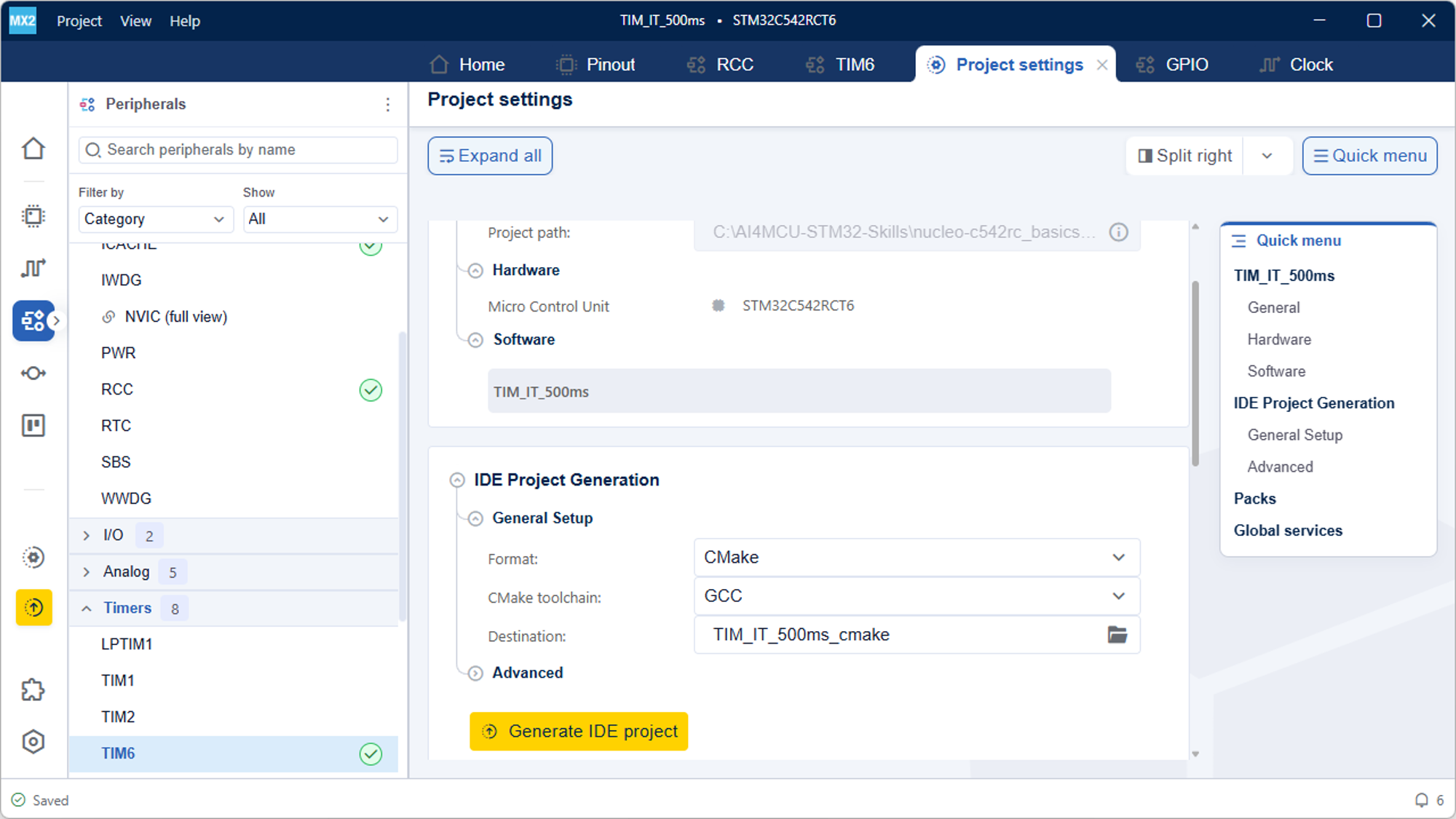Click Generate IDE project button

tap(579, 732)
